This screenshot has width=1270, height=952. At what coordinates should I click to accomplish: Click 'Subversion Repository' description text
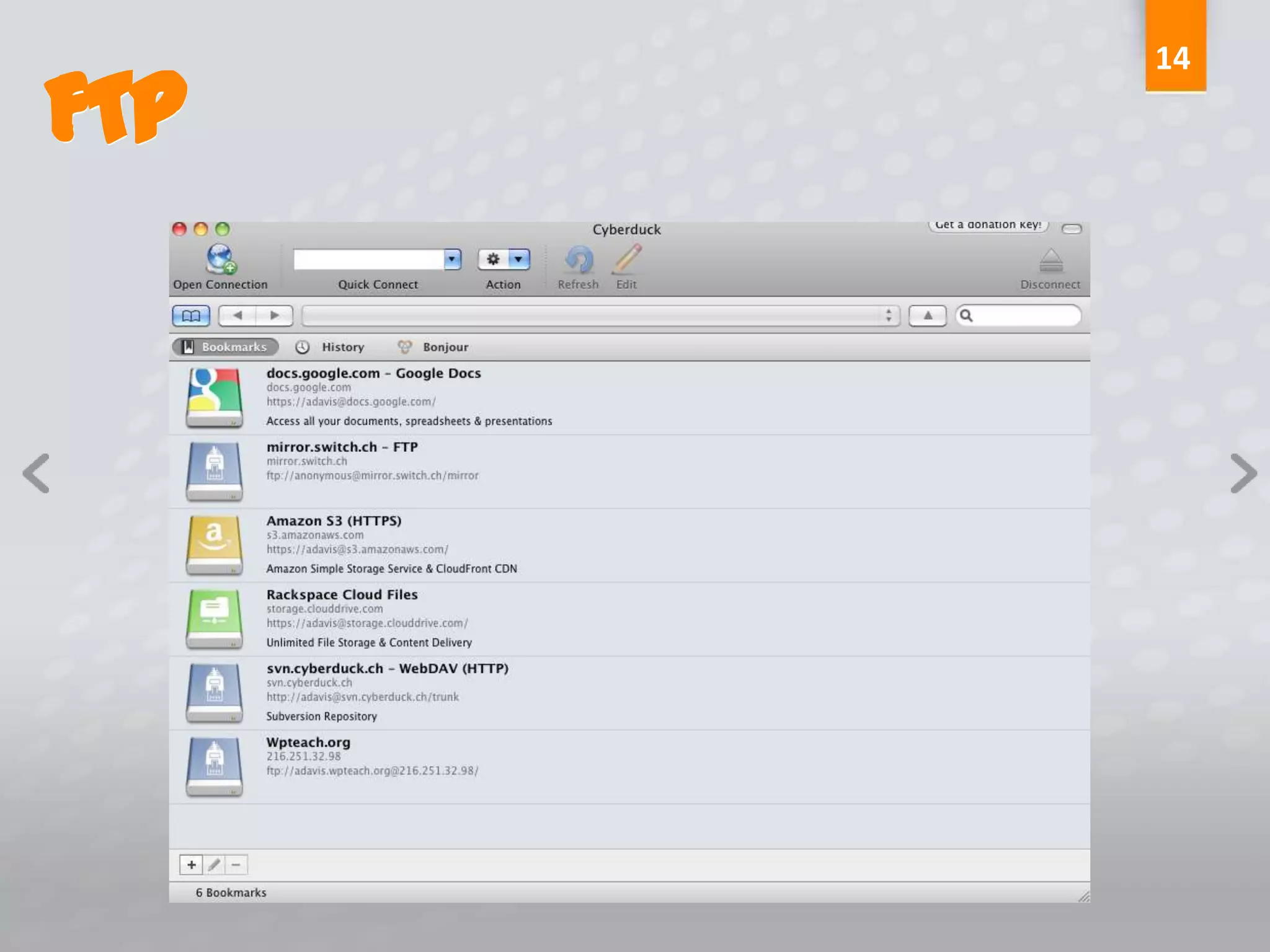(322, 716)
